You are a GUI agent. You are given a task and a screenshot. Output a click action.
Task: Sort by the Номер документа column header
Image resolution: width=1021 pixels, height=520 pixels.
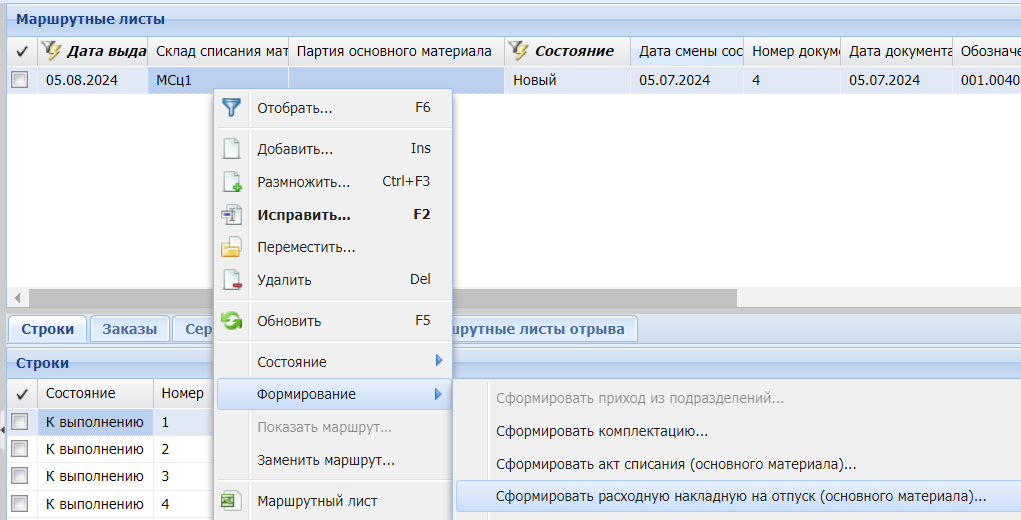click(x=792, y=51)
